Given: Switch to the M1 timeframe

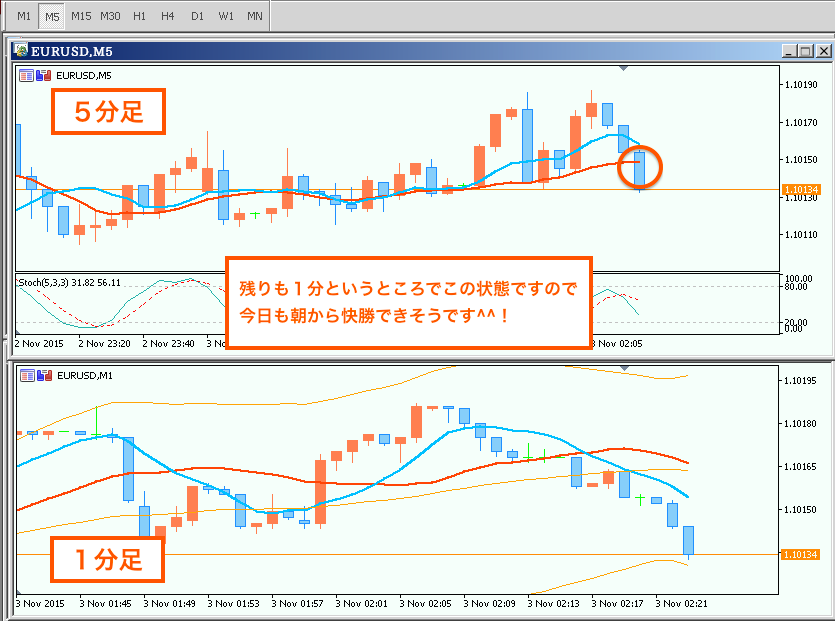Looking at the screenshot, I should [x=24, y=16].
